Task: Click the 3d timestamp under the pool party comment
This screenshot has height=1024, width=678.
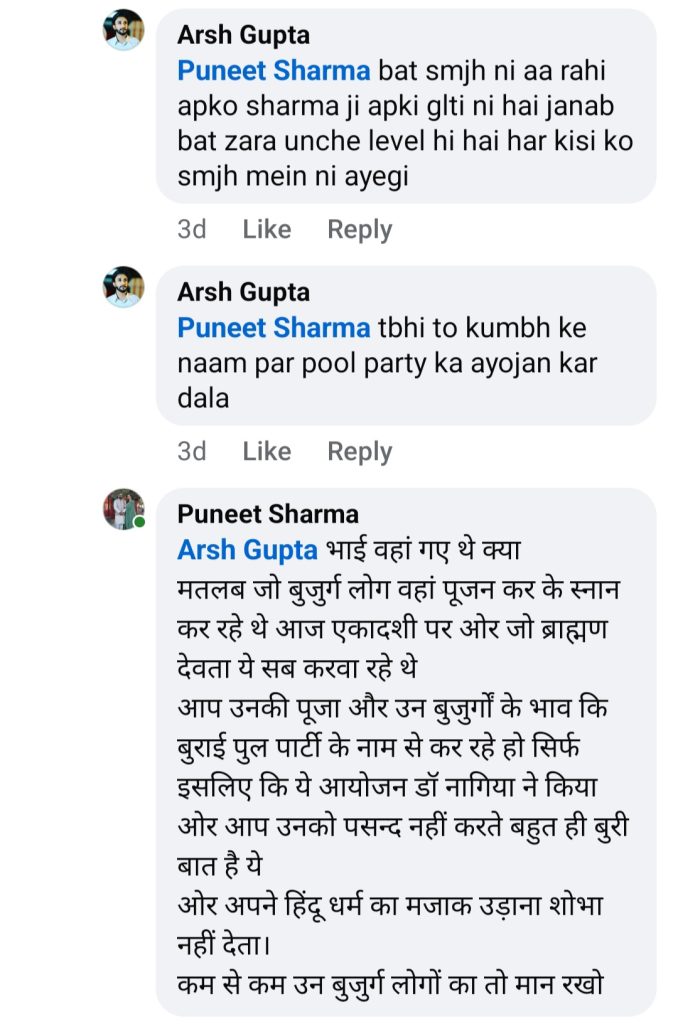Action: tap(191, 451)
